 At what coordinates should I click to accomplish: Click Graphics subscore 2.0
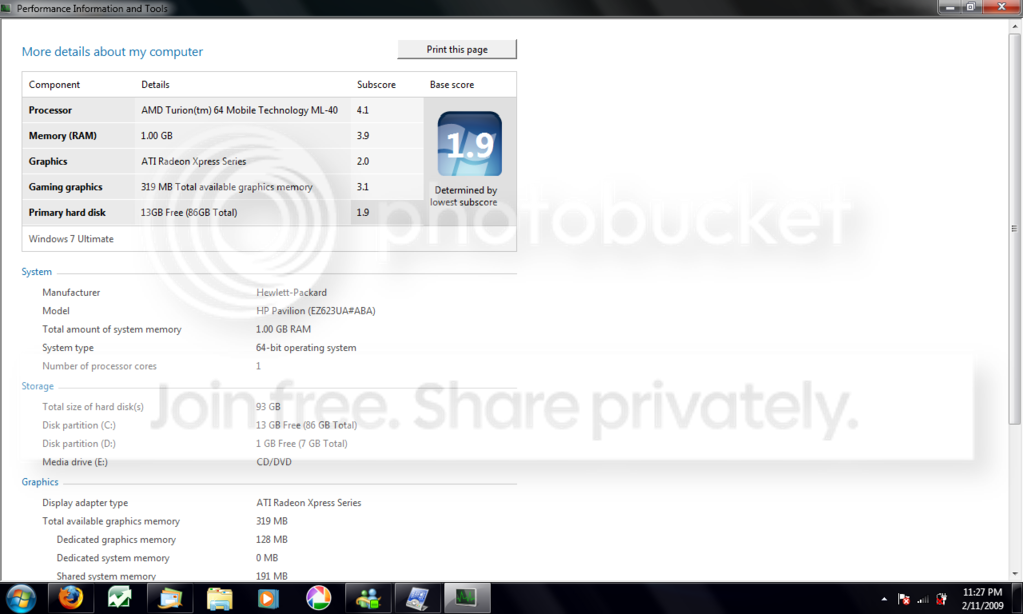point(363,161)
